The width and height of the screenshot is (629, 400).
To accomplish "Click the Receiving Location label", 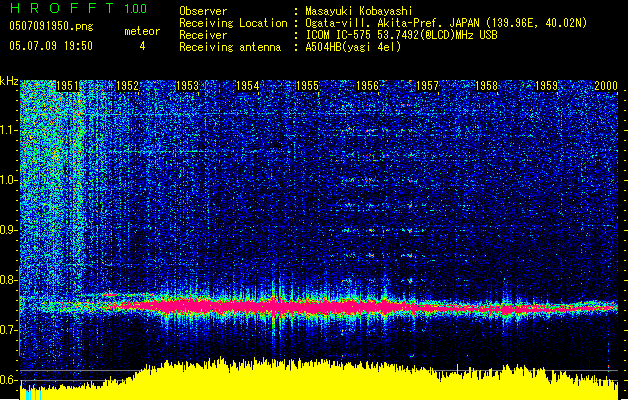I will coord(233,23).
